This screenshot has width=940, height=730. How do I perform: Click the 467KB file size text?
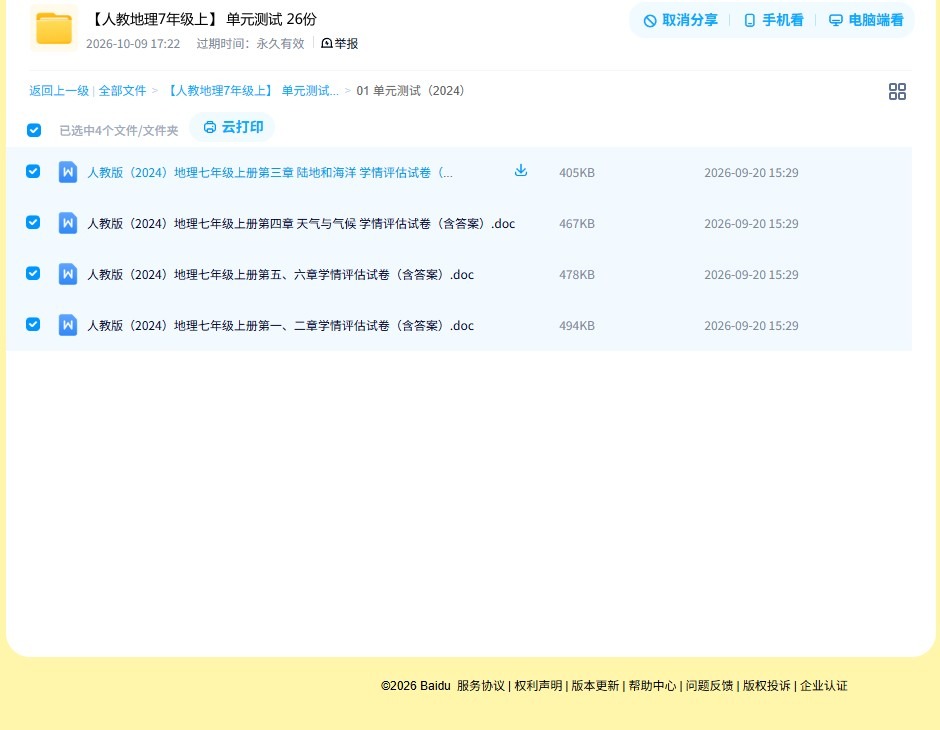577,224
